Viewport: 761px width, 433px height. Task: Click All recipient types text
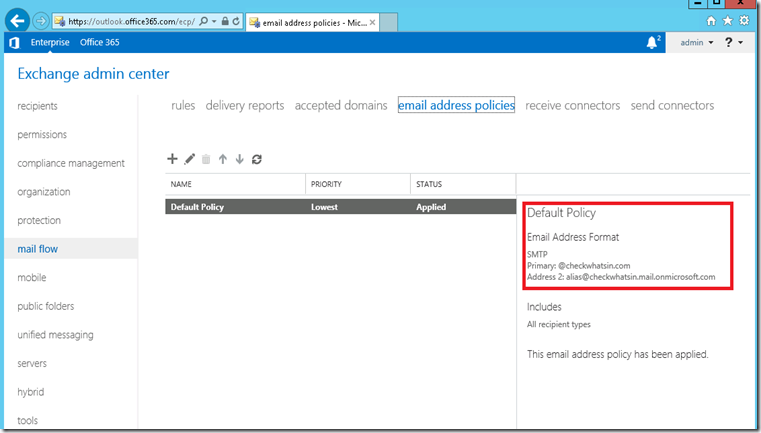[559, 324]
